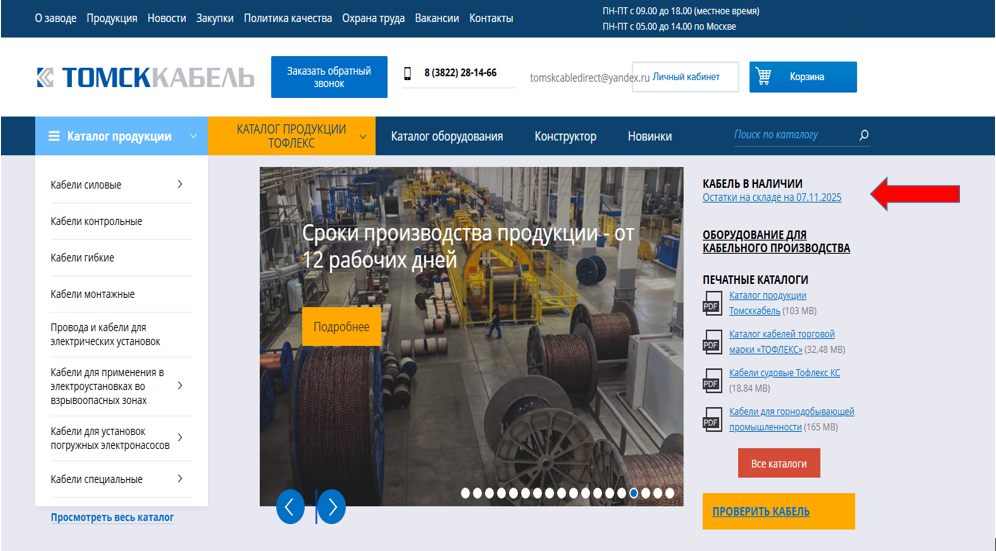Open the Новости menu item

(166, 18)
